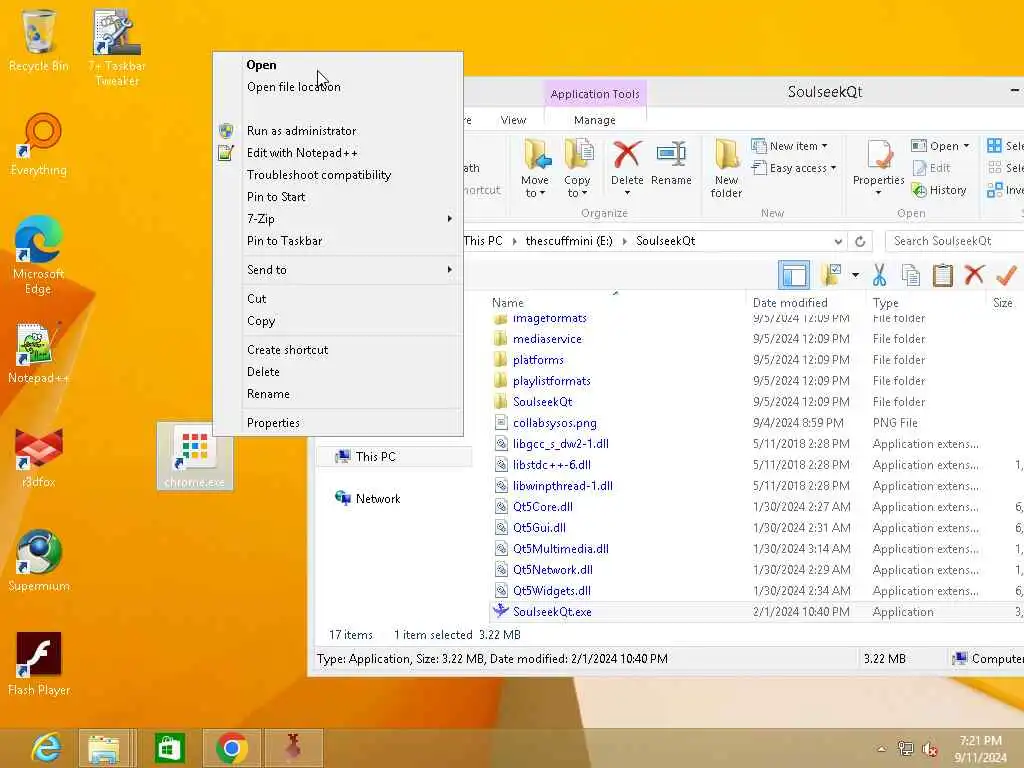The height and width of the screenshot is (768, 1024).
Task: Click the History button in ribbon
Action: click(x=939, y=190)
